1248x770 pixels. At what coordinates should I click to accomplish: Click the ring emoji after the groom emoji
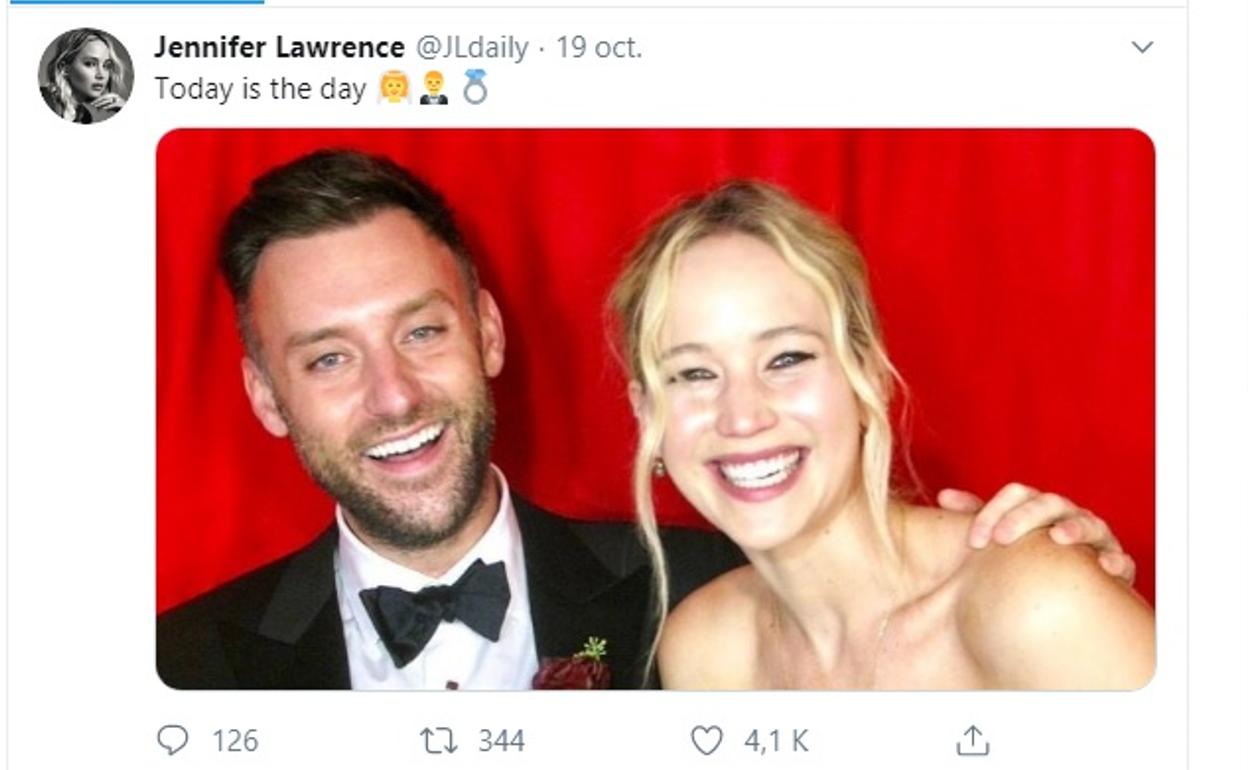pyautogui.click(x=474, y=88)
